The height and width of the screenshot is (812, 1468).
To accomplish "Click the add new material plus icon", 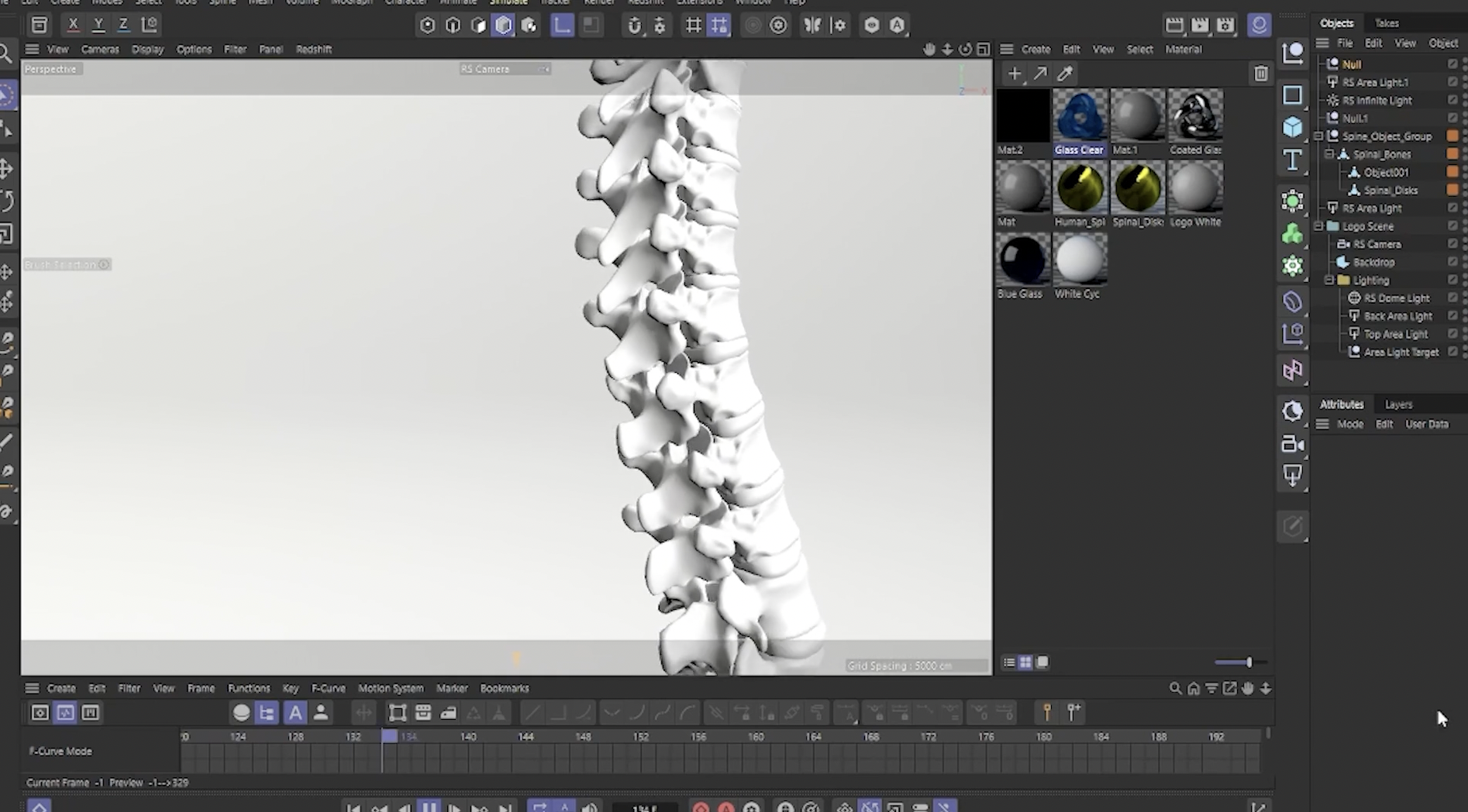I will click(x=1015, y=74).
